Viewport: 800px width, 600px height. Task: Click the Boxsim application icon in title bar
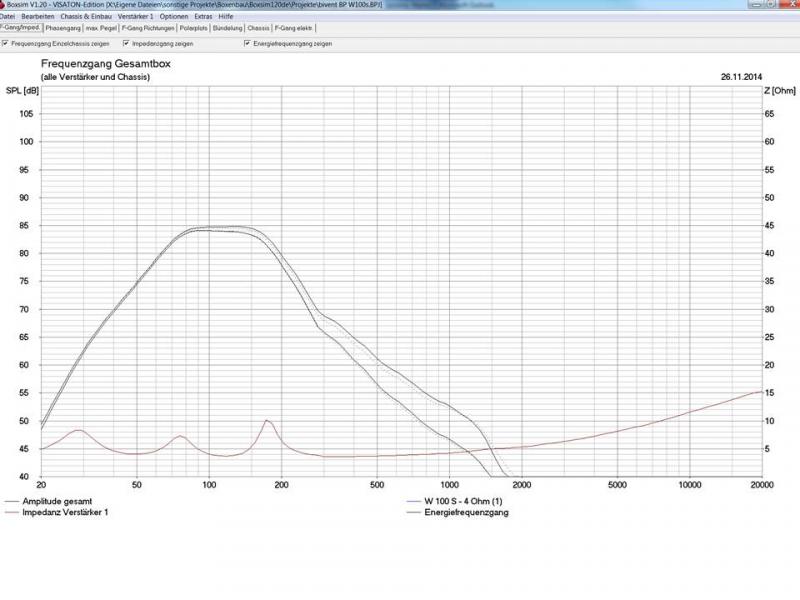pos(5,5)
